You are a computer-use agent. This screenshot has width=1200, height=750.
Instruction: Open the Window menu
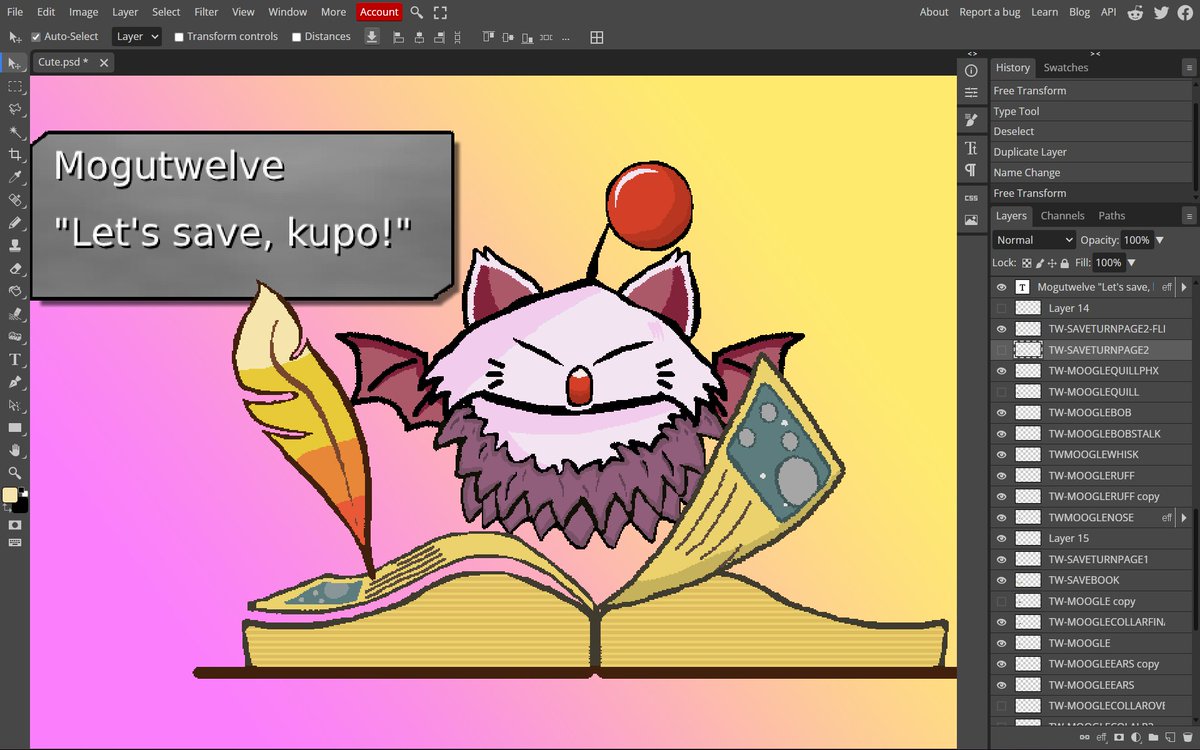(288, 12)
